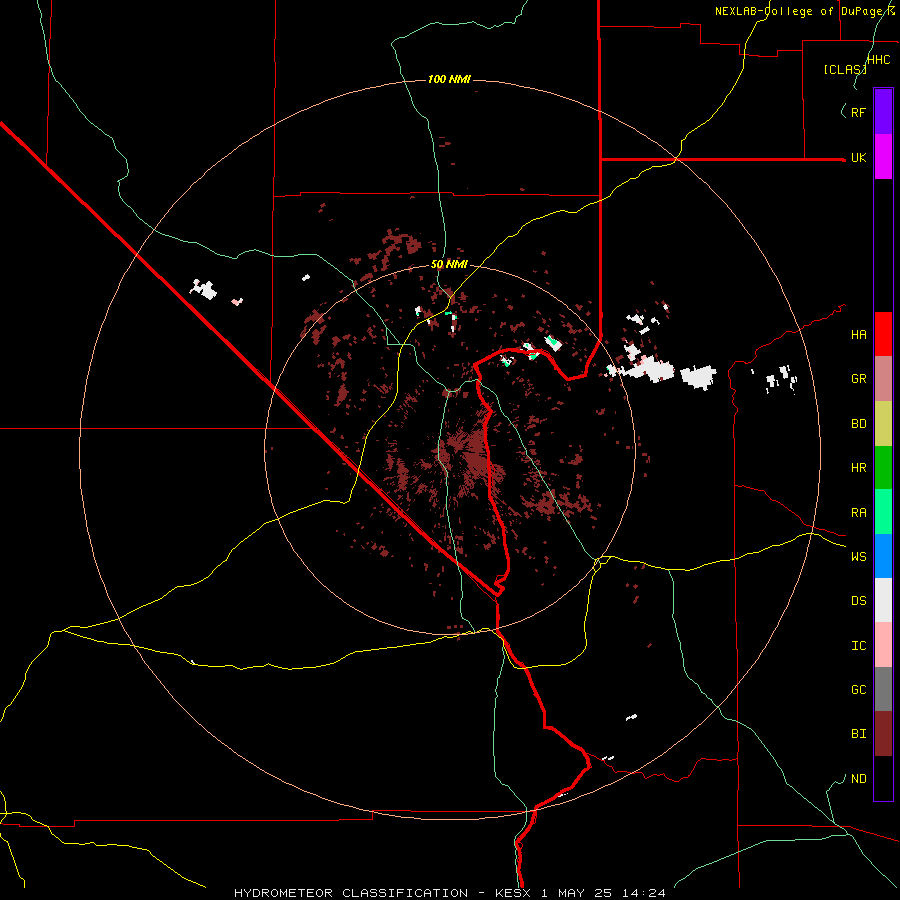Click the brown BI legend color swatch
The image size is (900, 900).
(x=883, y=734)
